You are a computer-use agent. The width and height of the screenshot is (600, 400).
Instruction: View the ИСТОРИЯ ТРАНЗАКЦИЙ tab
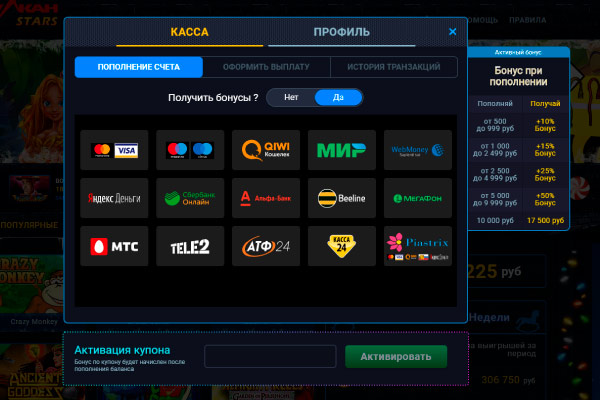(393, 67)
